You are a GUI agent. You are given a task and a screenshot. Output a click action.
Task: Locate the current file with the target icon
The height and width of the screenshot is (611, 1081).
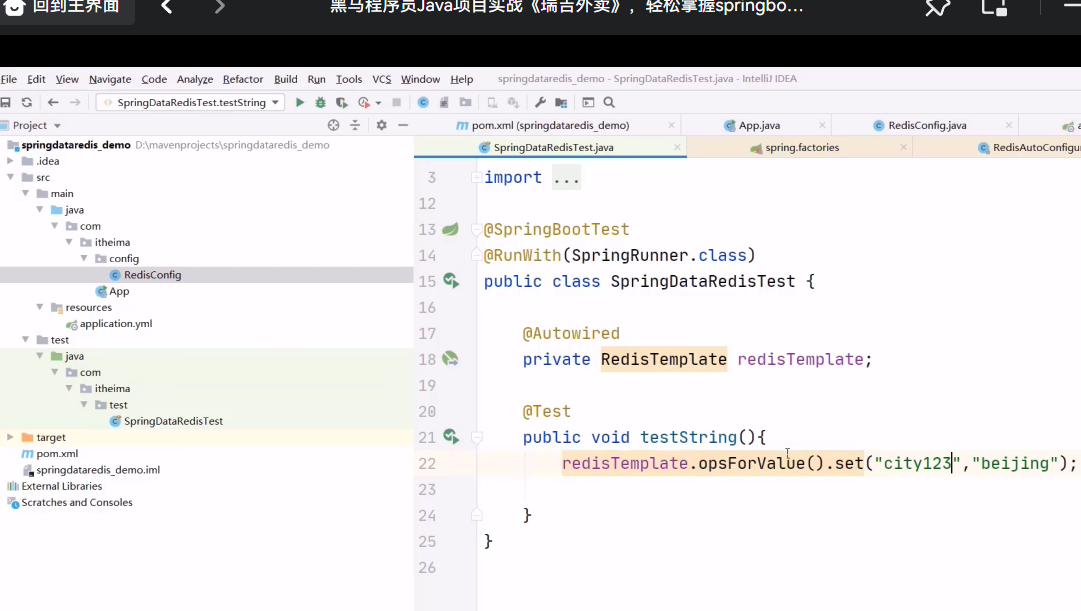[334, 125]
